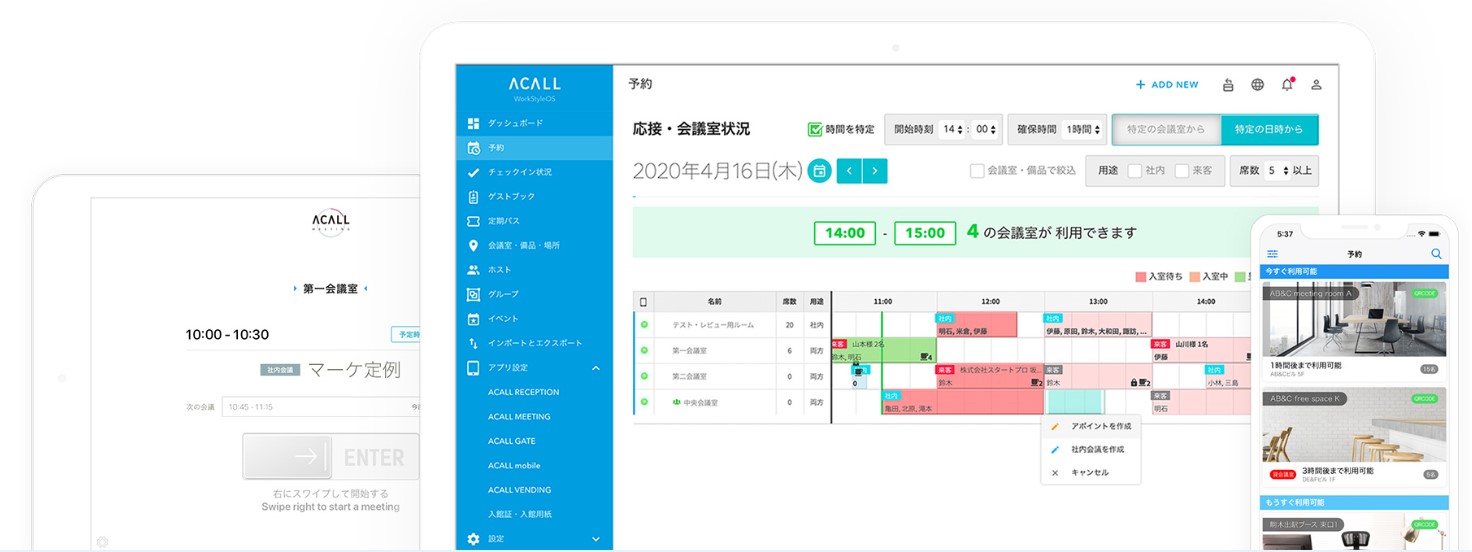
Task: Tap filter icon in phone app header
Action: tap(1273, 254)
